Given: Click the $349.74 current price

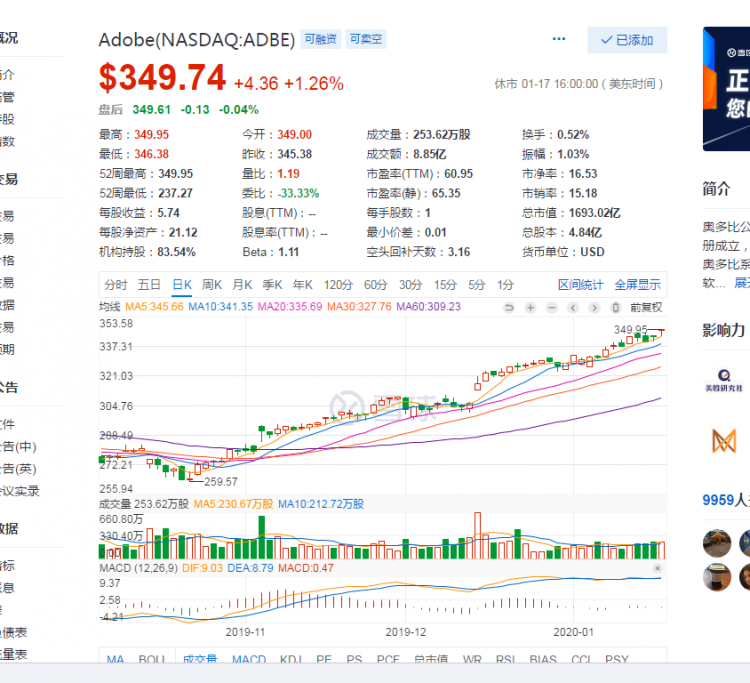Looking at the screenshot, I should [x=162, y=77].
